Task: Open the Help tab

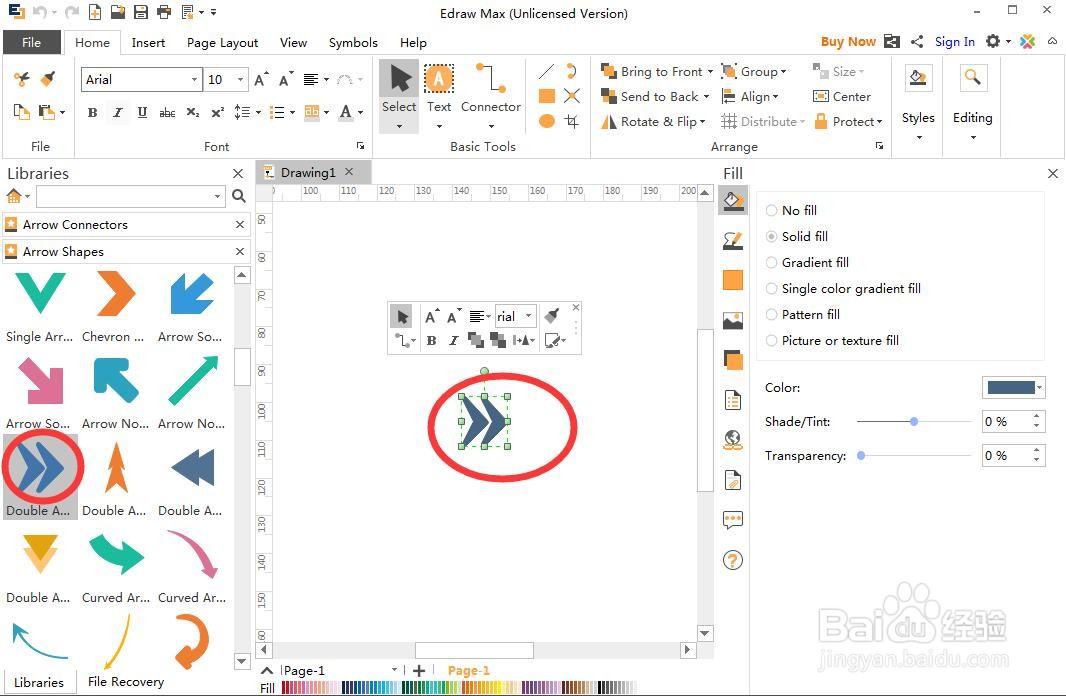Action: (413, 42)
